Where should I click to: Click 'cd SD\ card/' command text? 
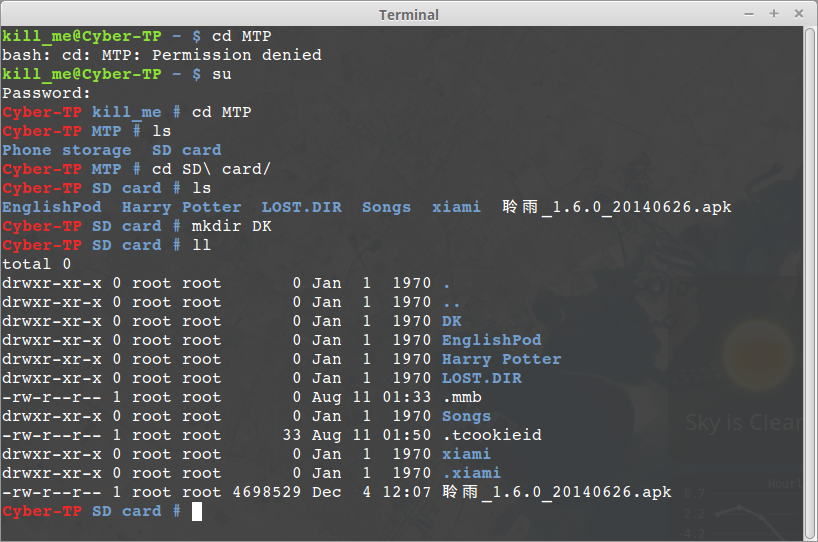pyautogui.click(x=211, y=169)
